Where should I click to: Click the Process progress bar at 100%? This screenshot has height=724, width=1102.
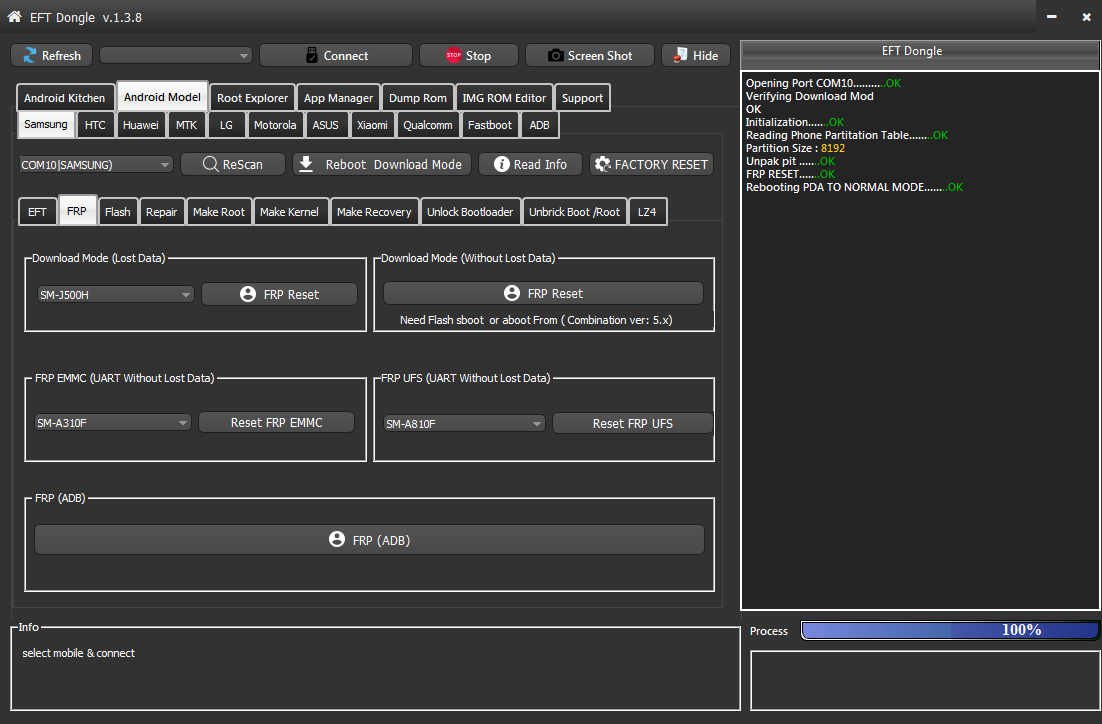coord(949,630)
